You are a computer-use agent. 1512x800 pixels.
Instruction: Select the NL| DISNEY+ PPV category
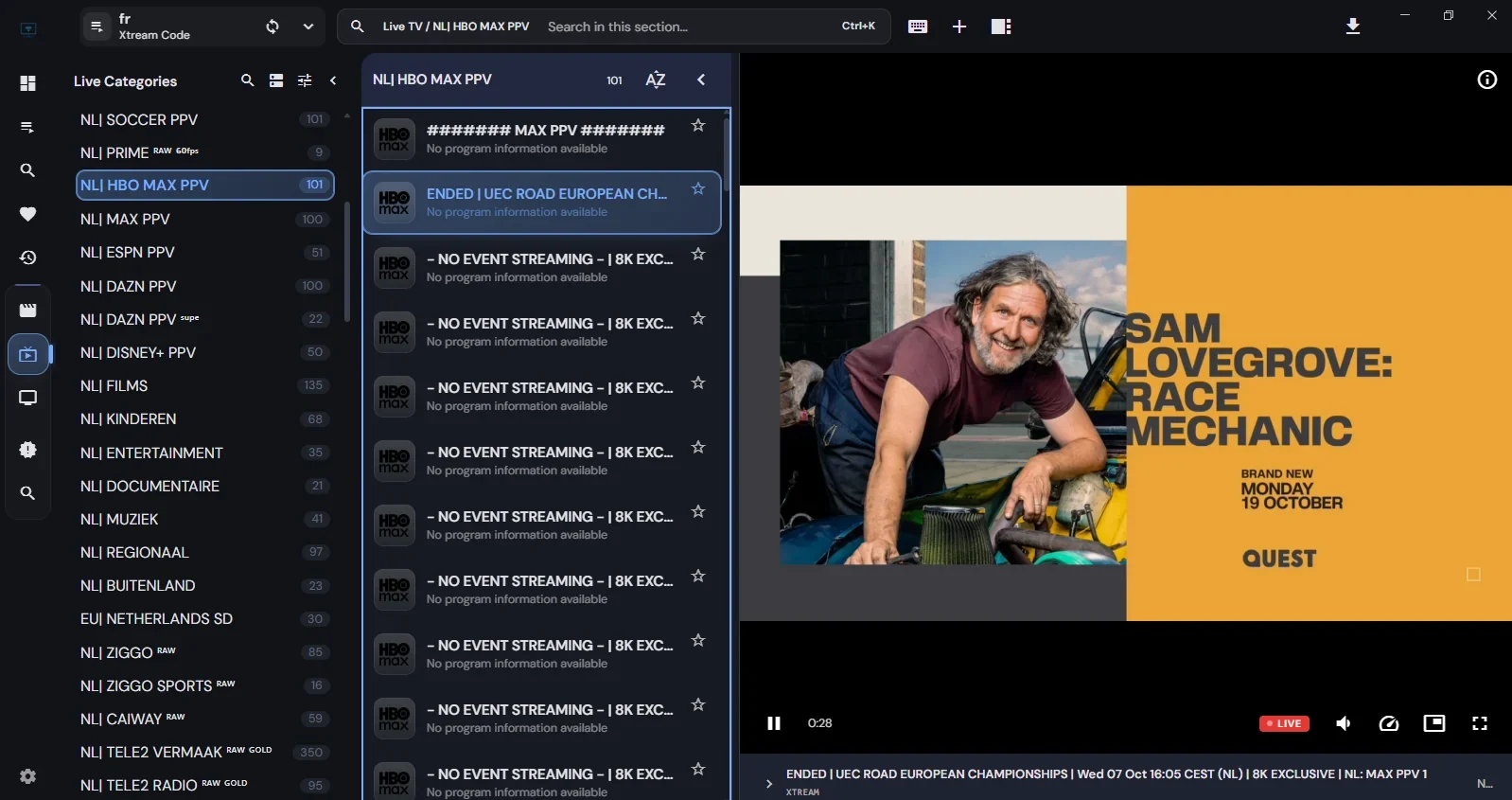(x=204, y=352)
